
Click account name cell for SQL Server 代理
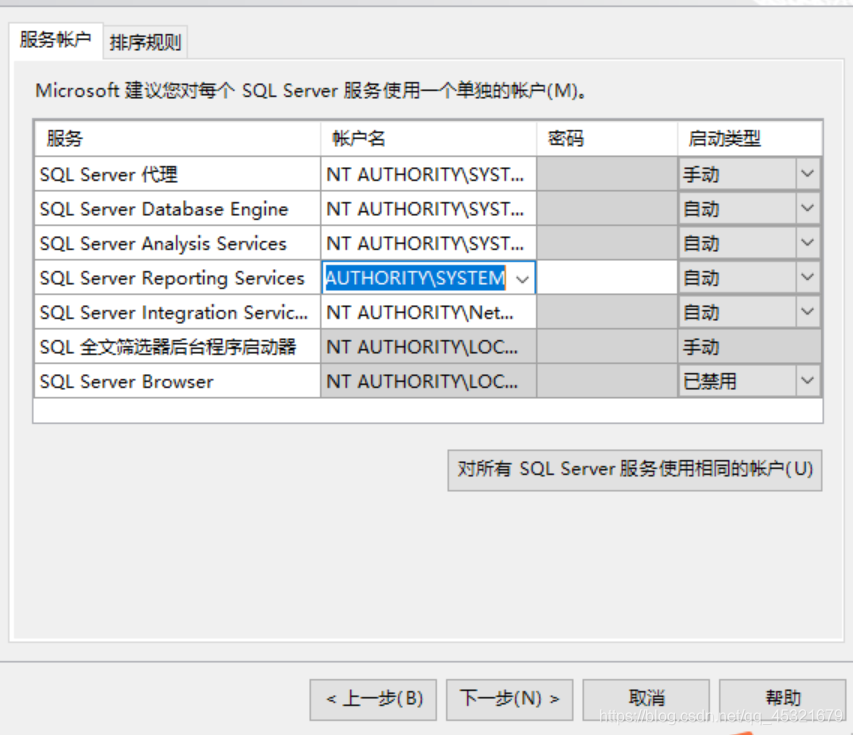(428, 174)
